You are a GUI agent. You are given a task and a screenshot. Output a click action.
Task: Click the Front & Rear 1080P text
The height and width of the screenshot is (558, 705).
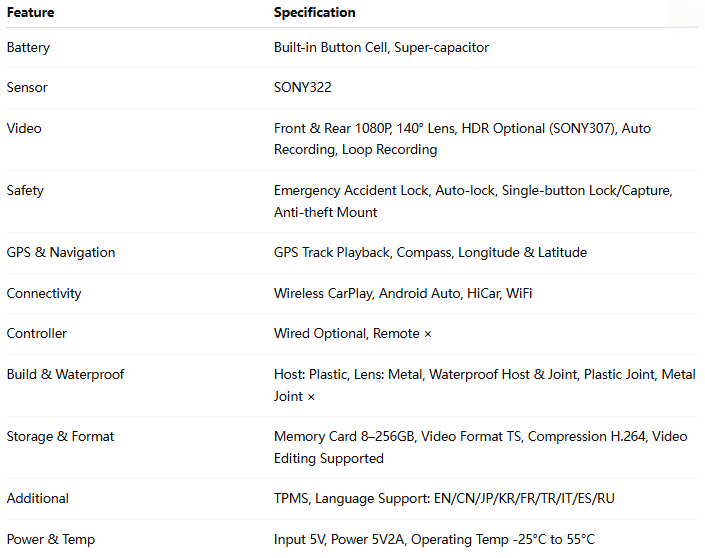coord(332,129)
